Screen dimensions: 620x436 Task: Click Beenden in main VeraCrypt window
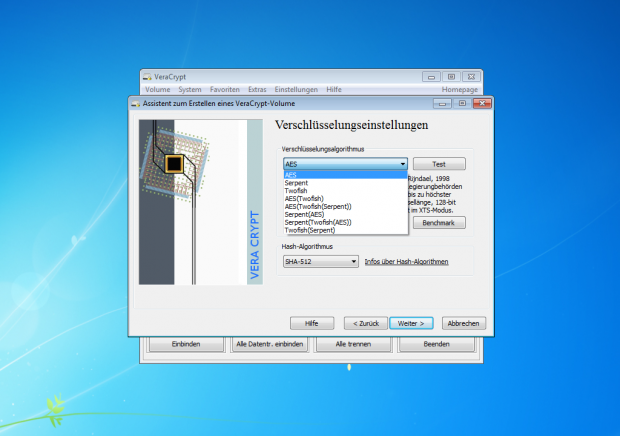tap(437, 344)
